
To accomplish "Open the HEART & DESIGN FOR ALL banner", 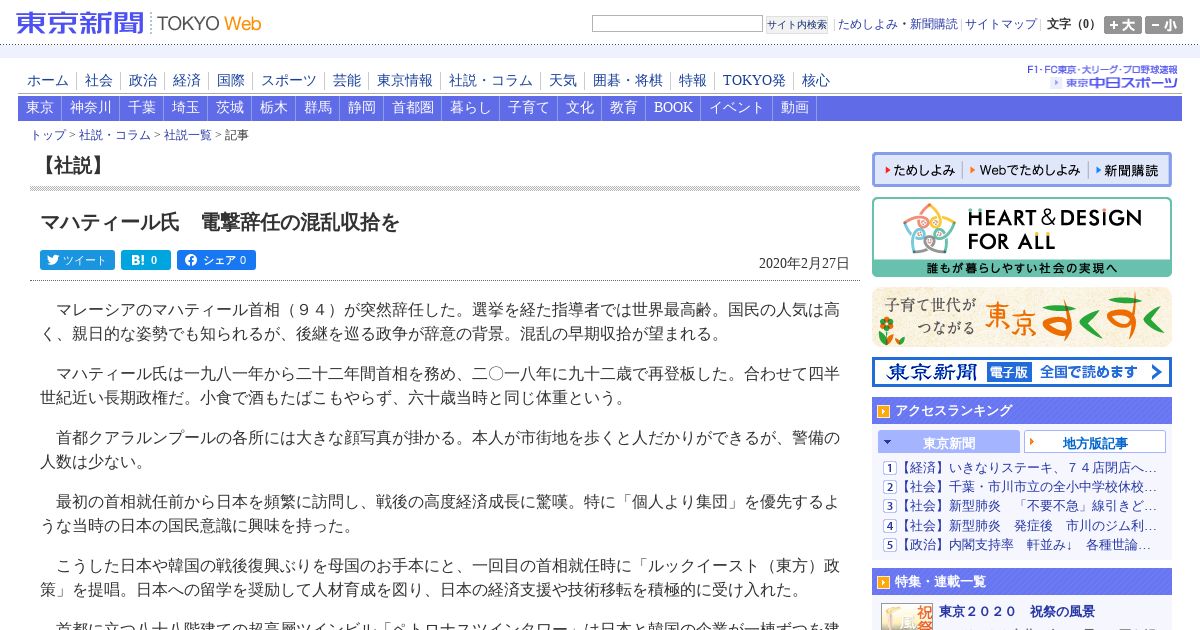I will (x=1022, y=237).
